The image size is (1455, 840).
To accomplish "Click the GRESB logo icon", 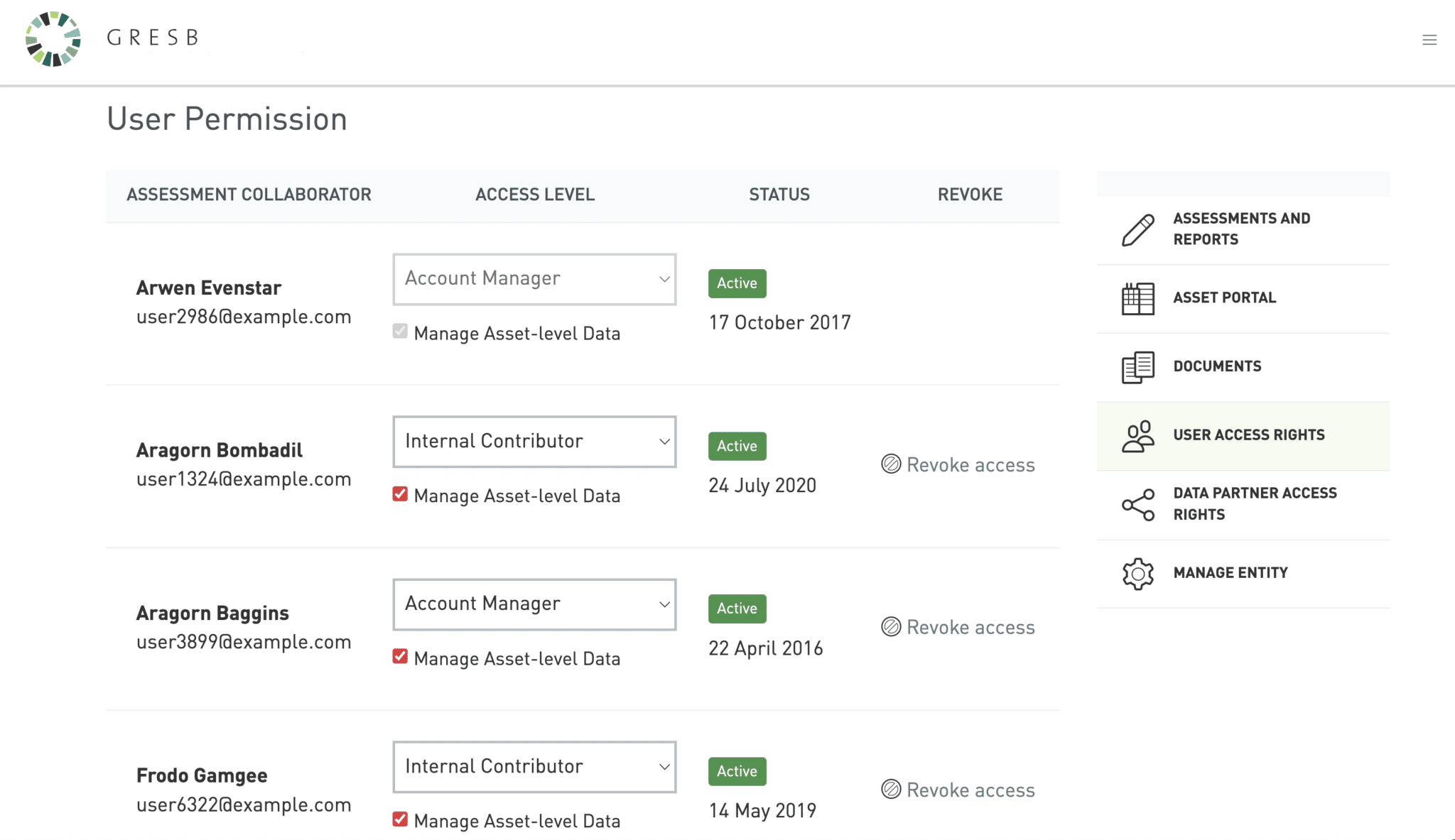I will coord(53,39).
